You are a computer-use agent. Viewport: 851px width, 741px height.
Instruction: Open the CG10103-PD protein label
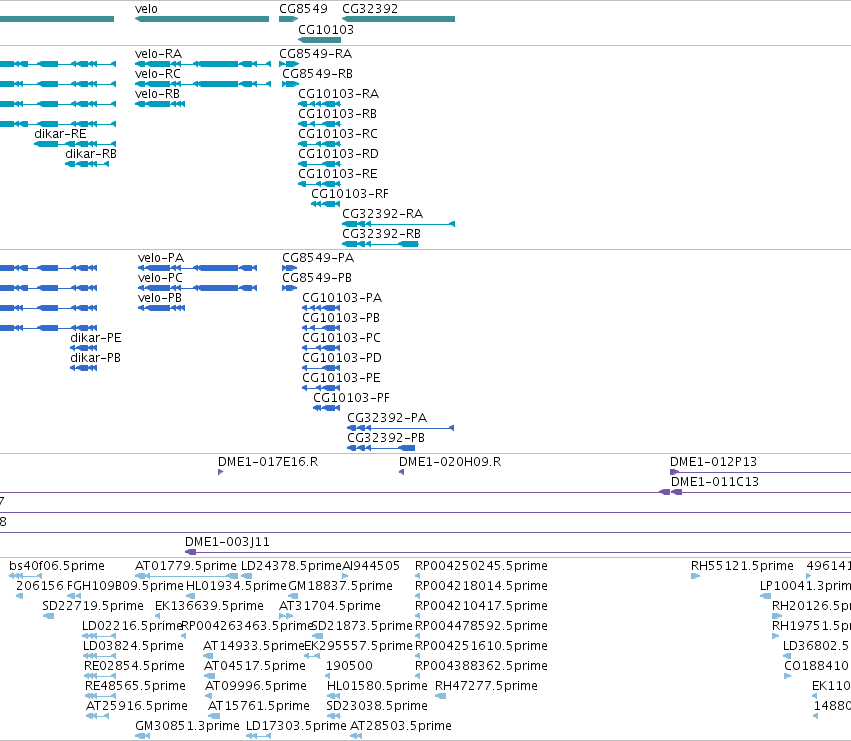click(342, 358)
